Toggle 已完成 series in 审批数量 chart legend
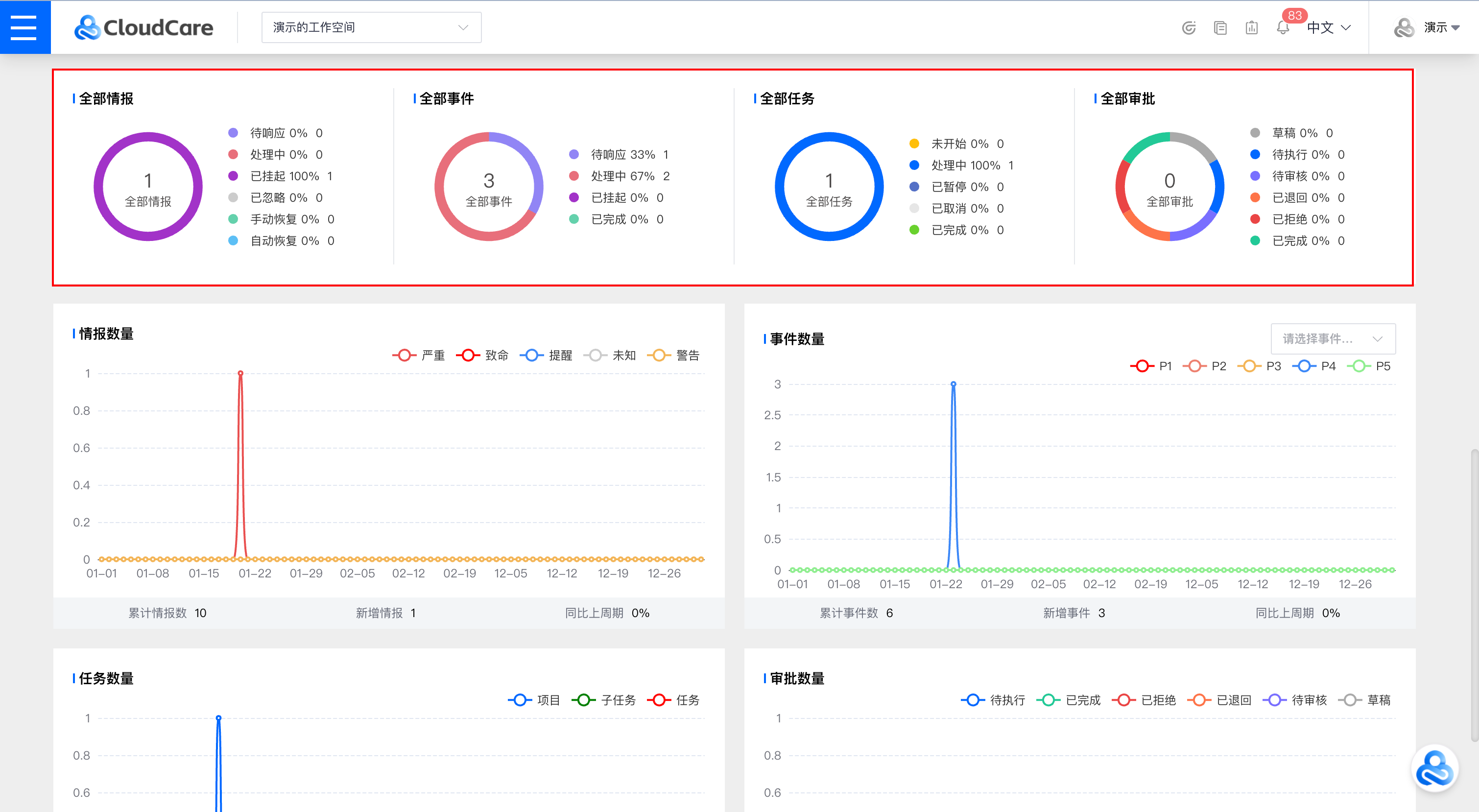This screenshot has height=812, width=1479. (x=1069, y=700)
